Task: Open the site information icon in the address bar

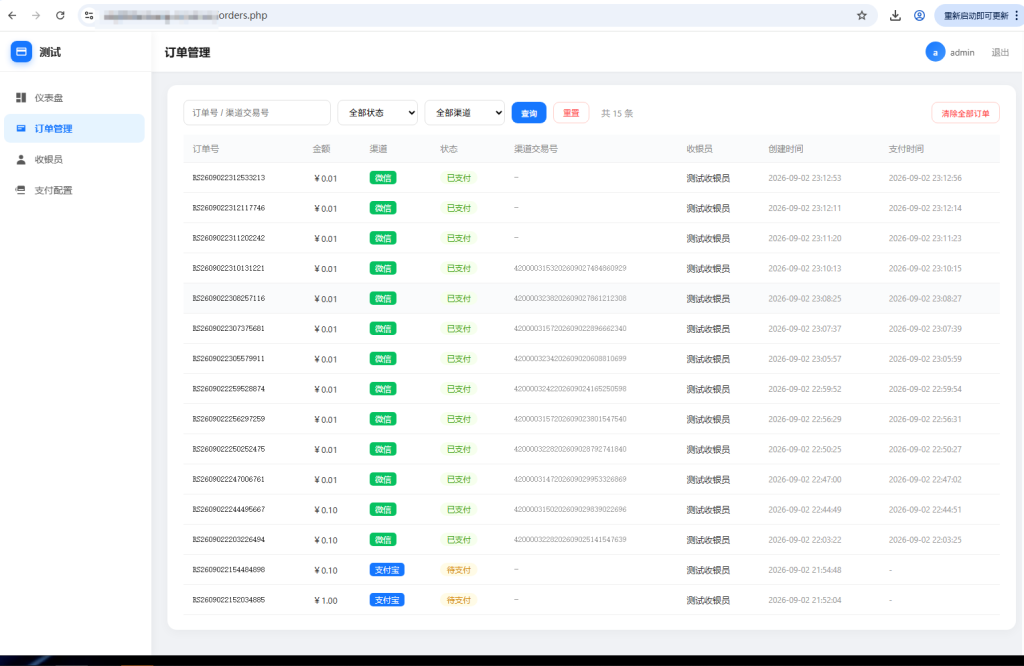Action: [89, 16]
